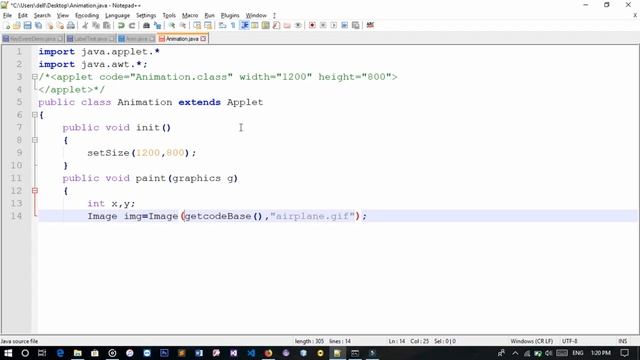Viewport: 640px width, 360px height.
Task: Open the Encoding menu
Action: click(x=87, y=16)
